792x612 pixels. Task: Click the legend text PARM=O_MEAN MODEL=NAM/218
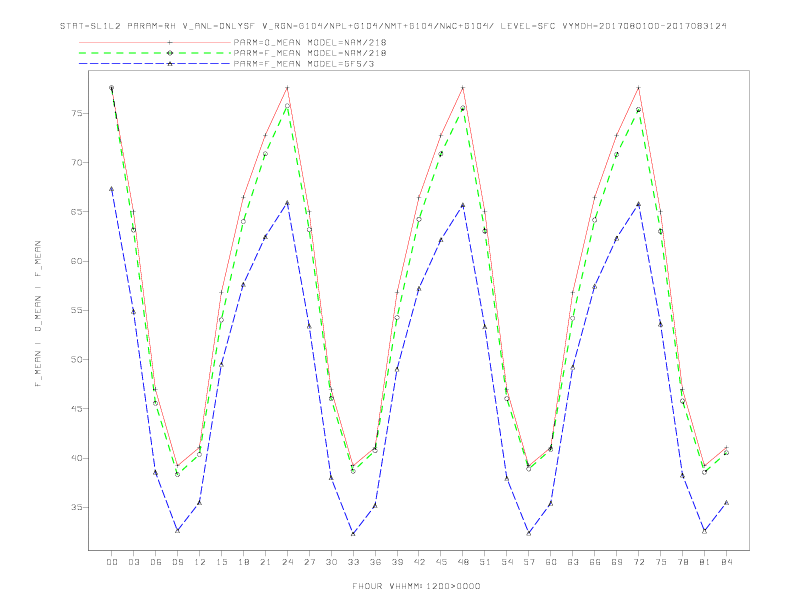tap(310, 42)
